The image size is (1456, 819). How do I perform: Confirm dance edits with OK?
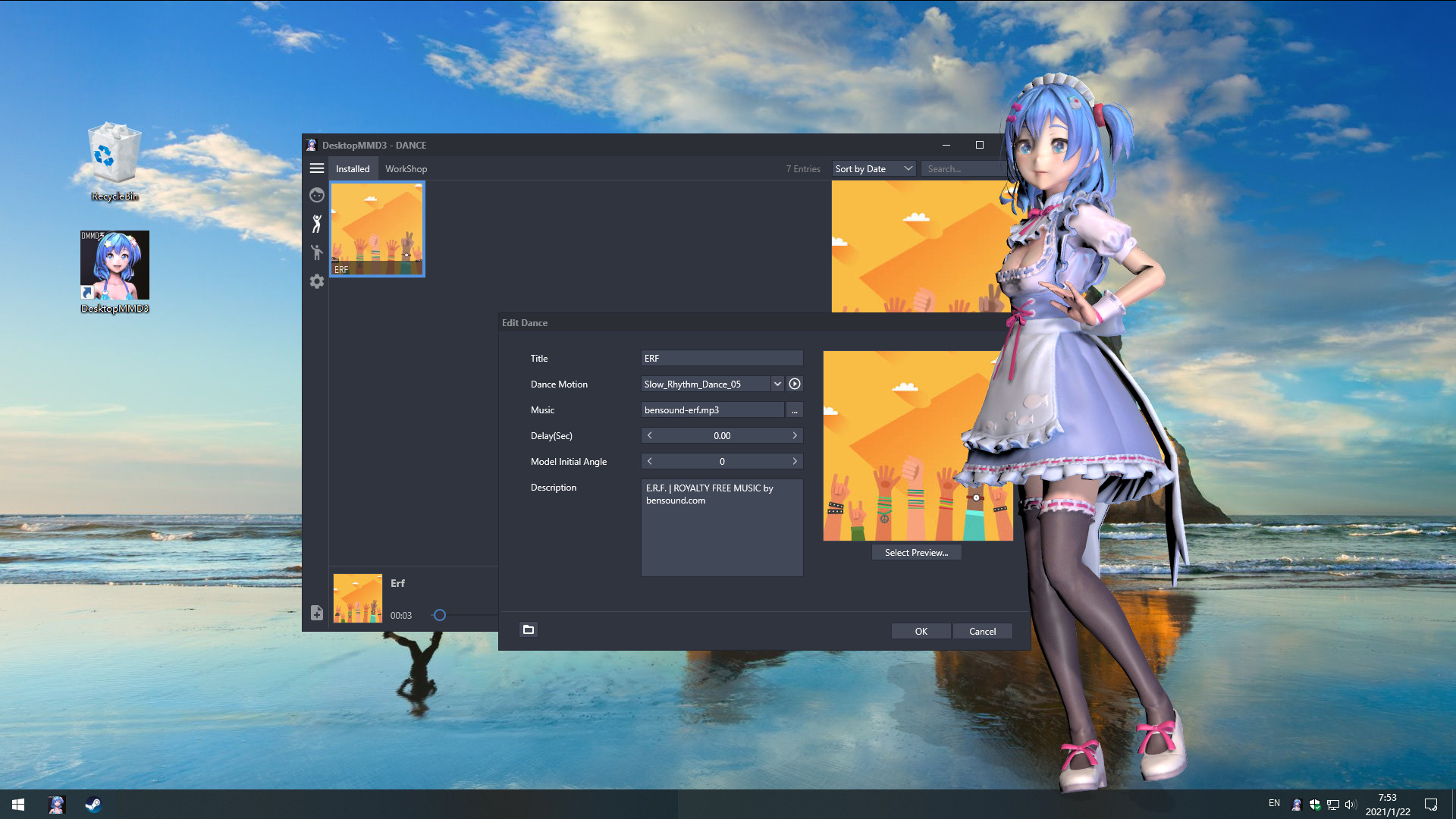point(921,631)
